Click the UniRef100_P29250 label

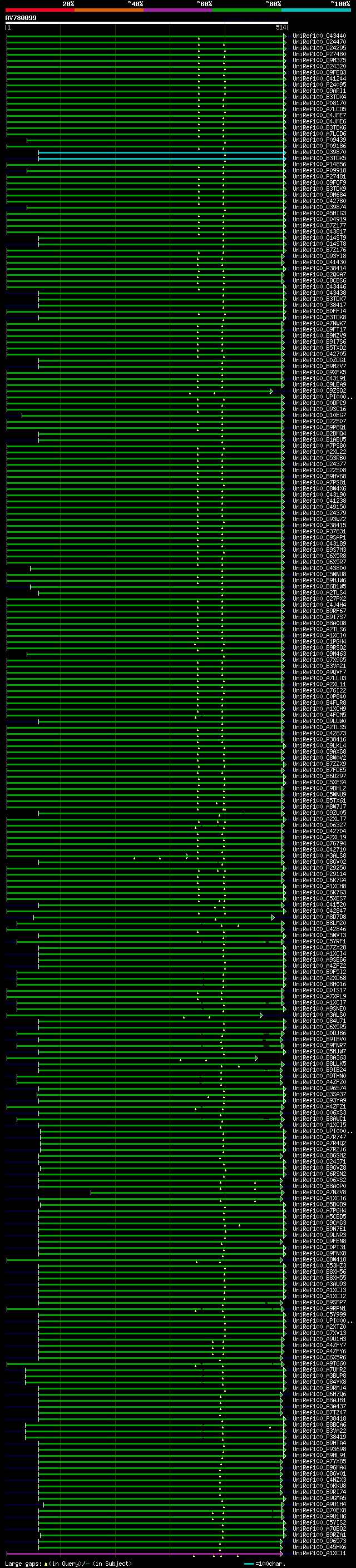point(319,869)
